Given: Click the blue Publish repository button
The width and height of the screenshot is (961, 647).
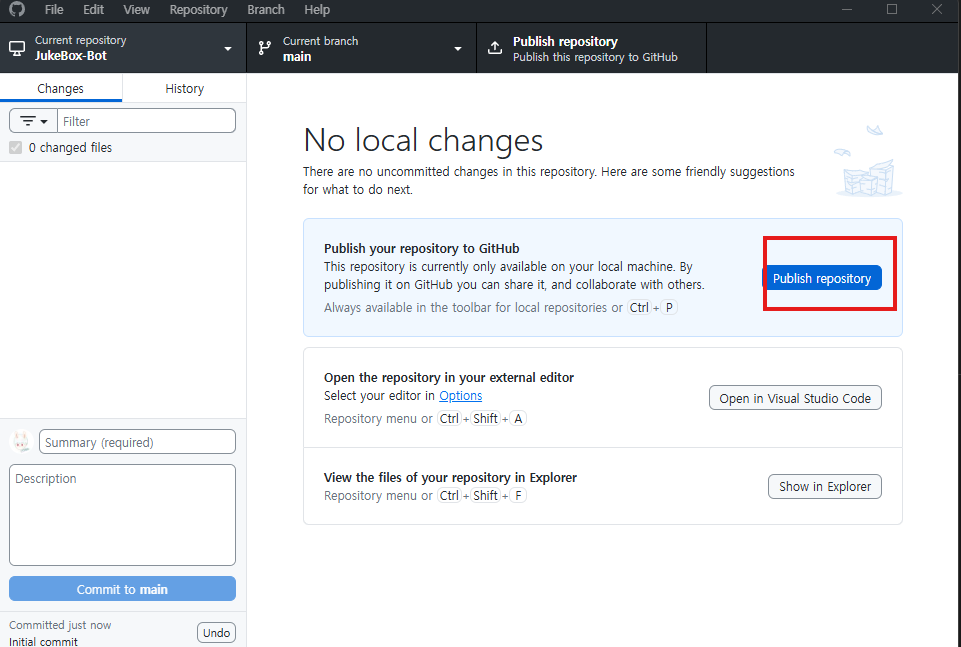Looking at the screenshot, I should point(822,278).
